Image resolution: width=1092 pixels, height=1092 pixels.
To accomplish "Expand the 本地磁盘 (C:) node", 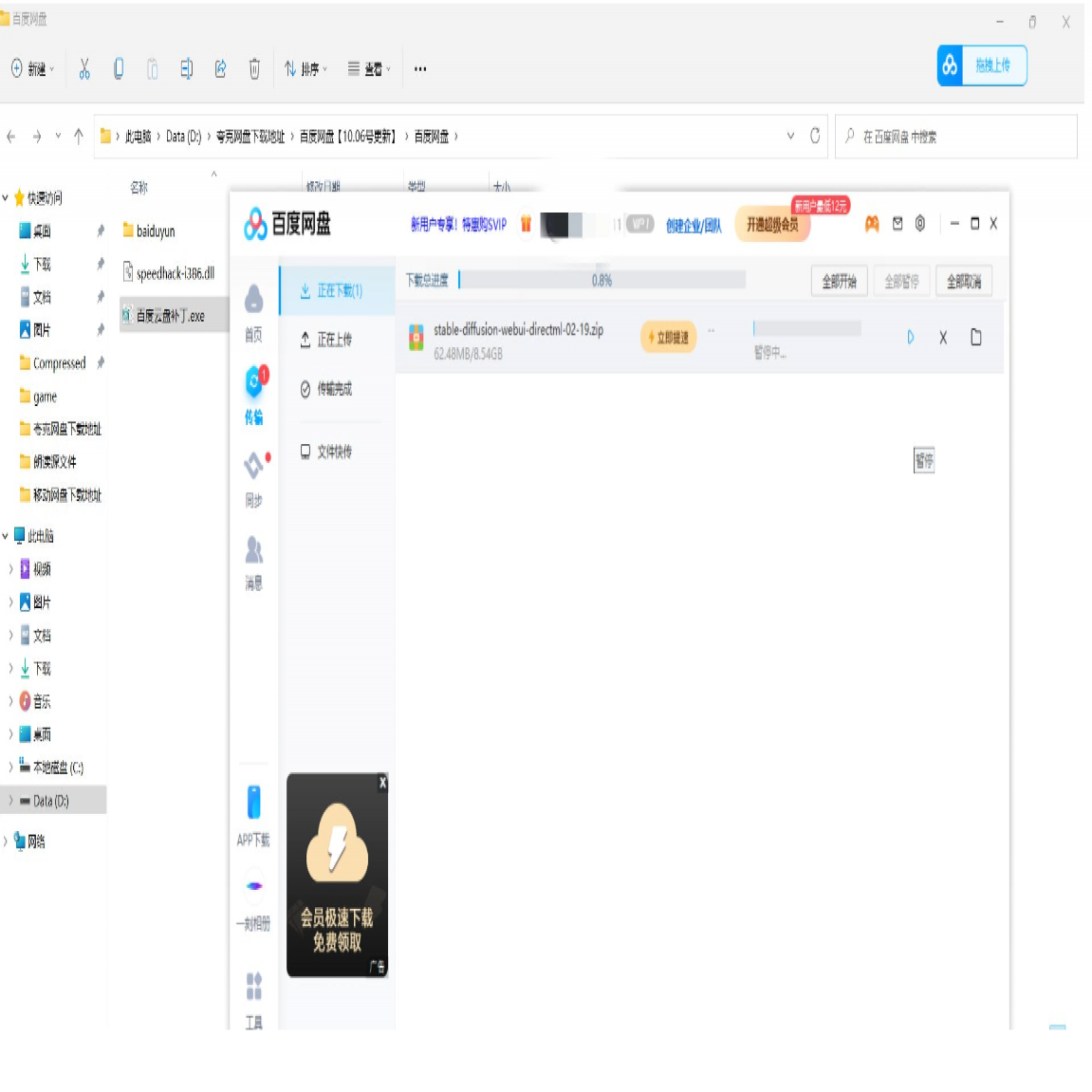I will tap(10, 767).
